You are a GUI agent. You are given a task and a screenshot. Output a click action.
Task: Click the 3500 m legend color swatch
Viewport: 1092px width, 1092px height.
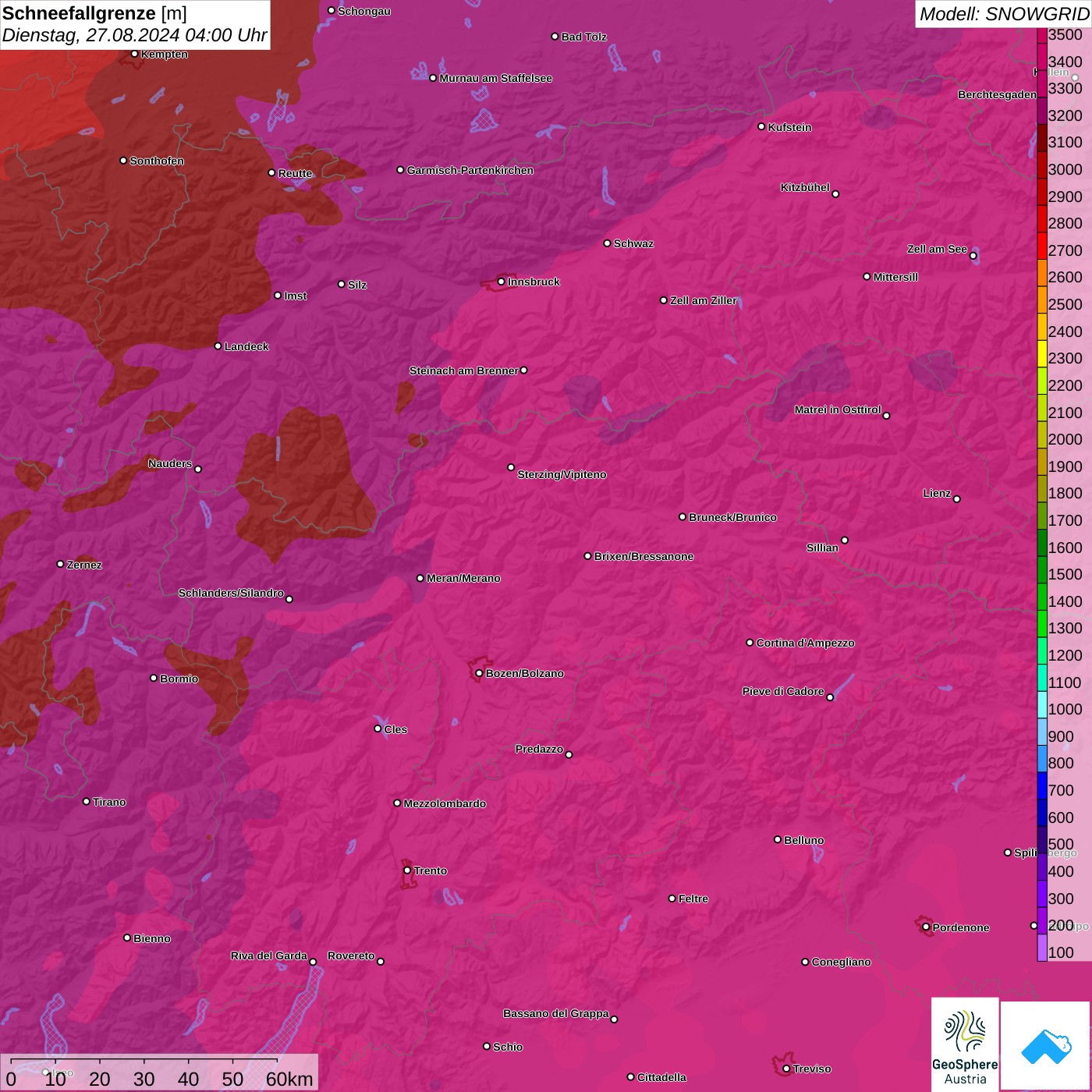(1042, 35)
